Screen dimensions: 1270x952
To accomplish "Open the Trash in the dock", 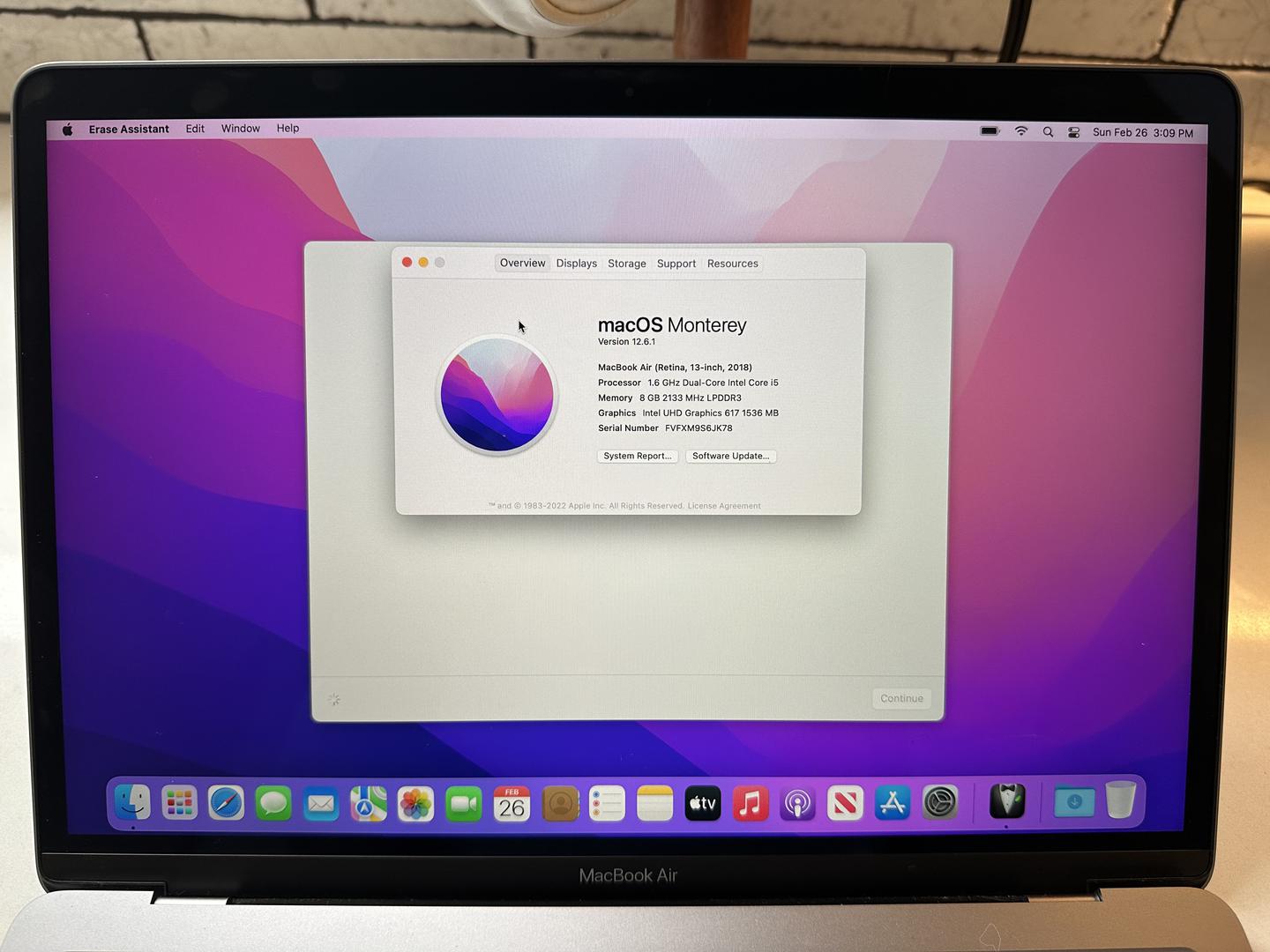I will coord(1121,800).
